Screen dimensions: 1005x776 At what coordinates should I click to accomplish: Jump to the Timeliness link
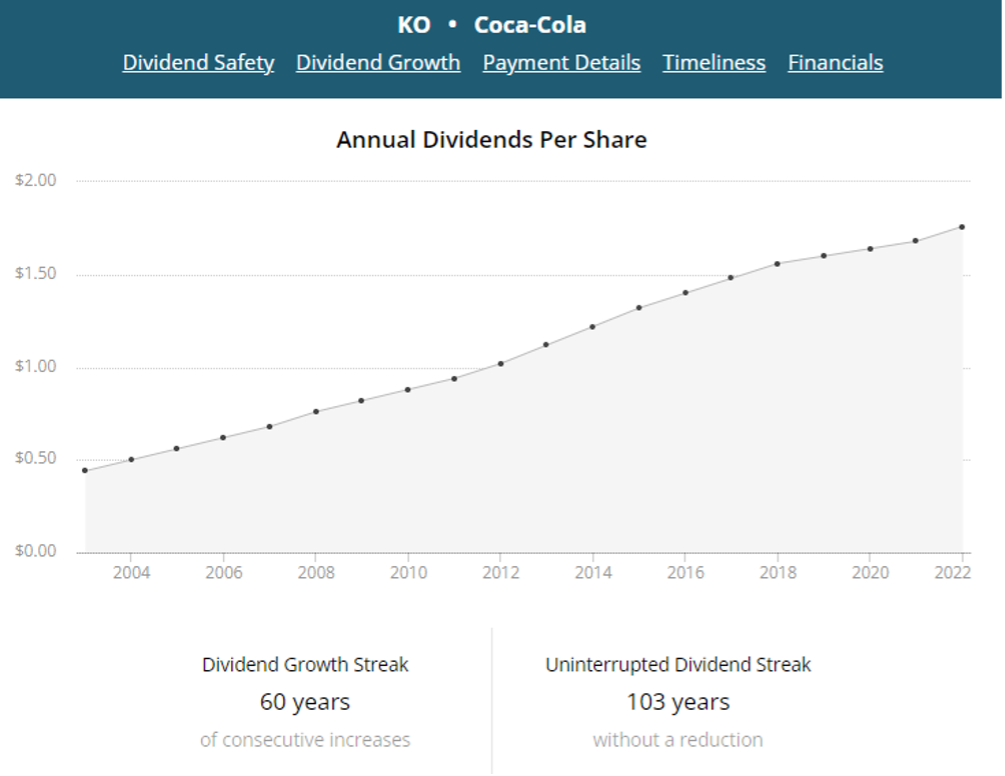[x=714, y=63]
